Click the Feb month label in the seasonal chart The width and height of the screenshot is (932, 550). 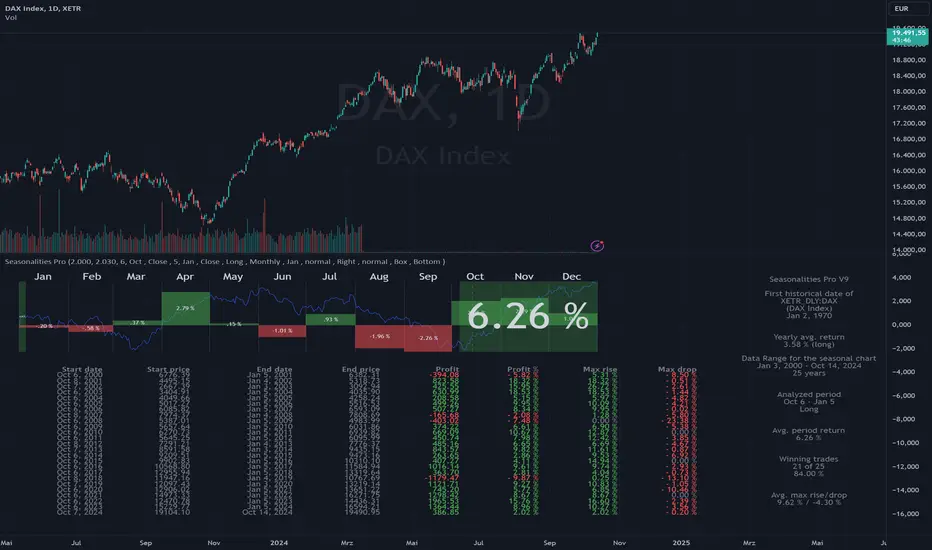point(92,276)
